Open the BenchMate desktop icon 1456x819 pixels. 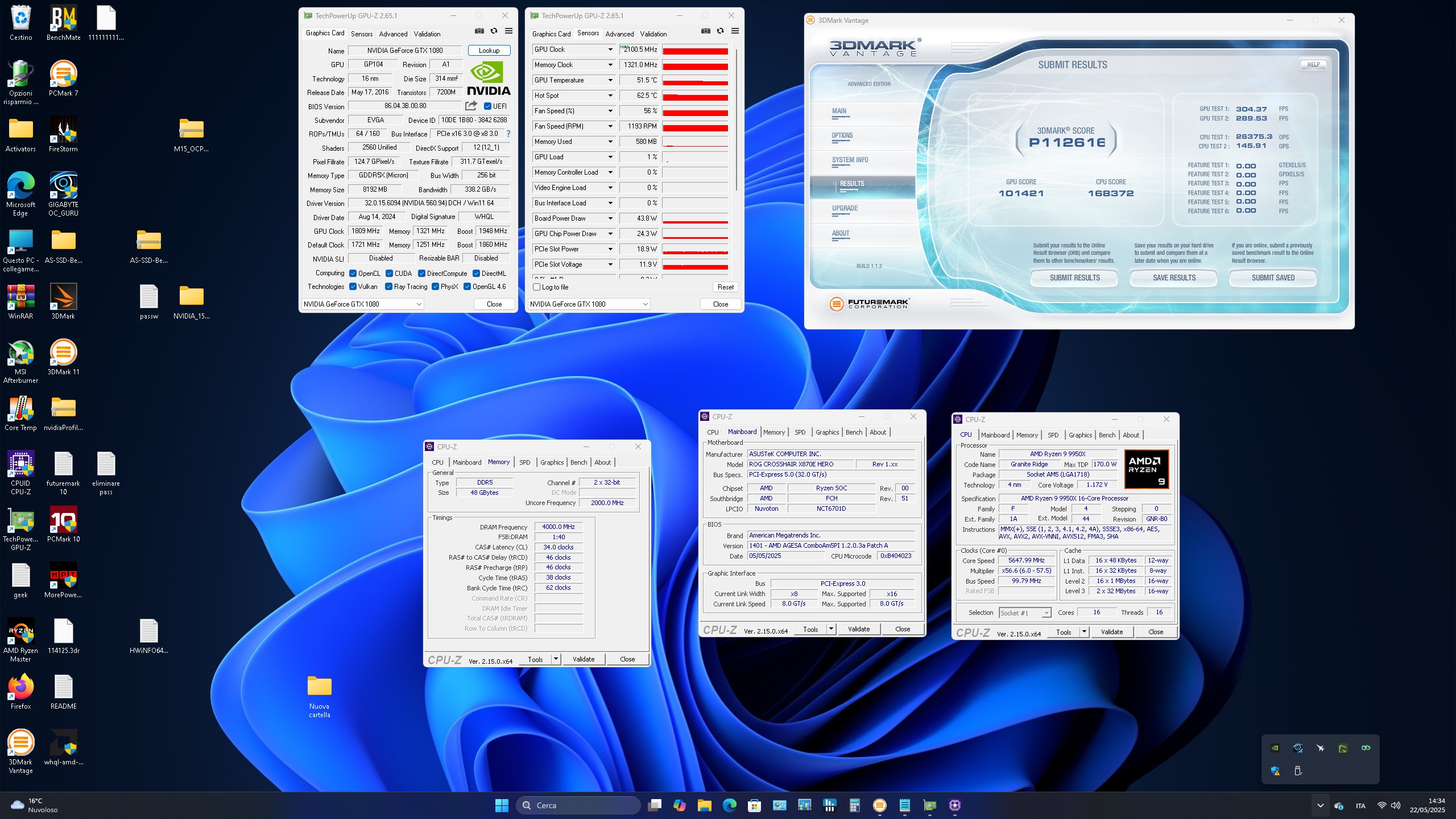[63, 23]
